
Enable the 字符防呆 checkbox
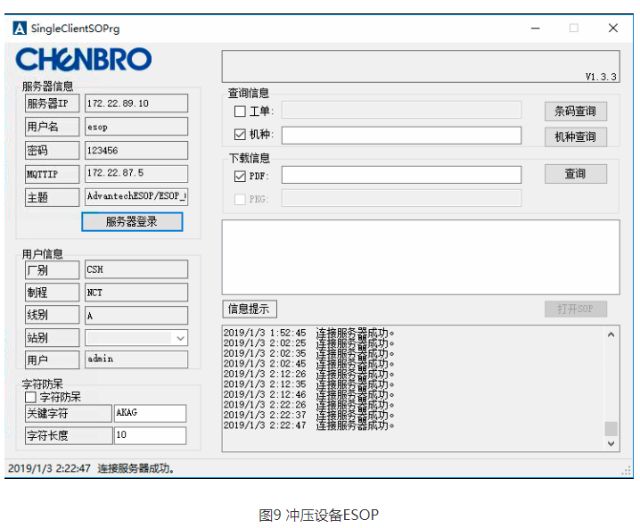click(30, 397)
